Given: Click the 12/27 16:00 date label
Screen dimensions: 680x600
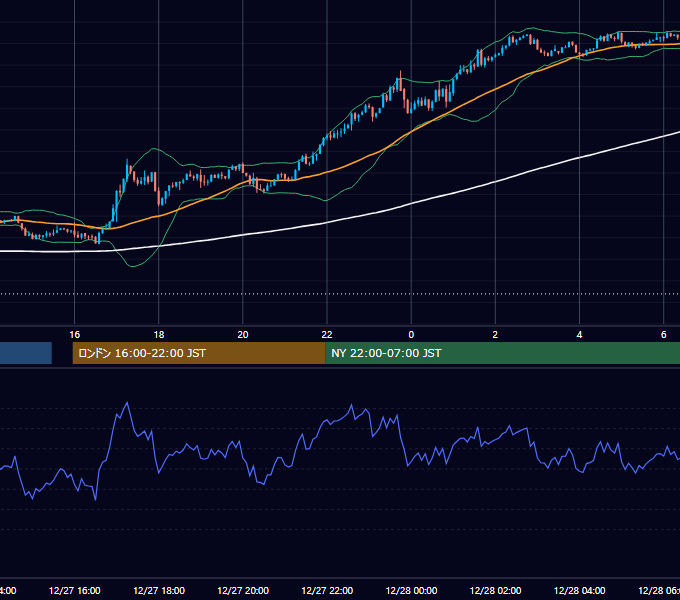Looking at the screenshot, I should click(75, 590).
